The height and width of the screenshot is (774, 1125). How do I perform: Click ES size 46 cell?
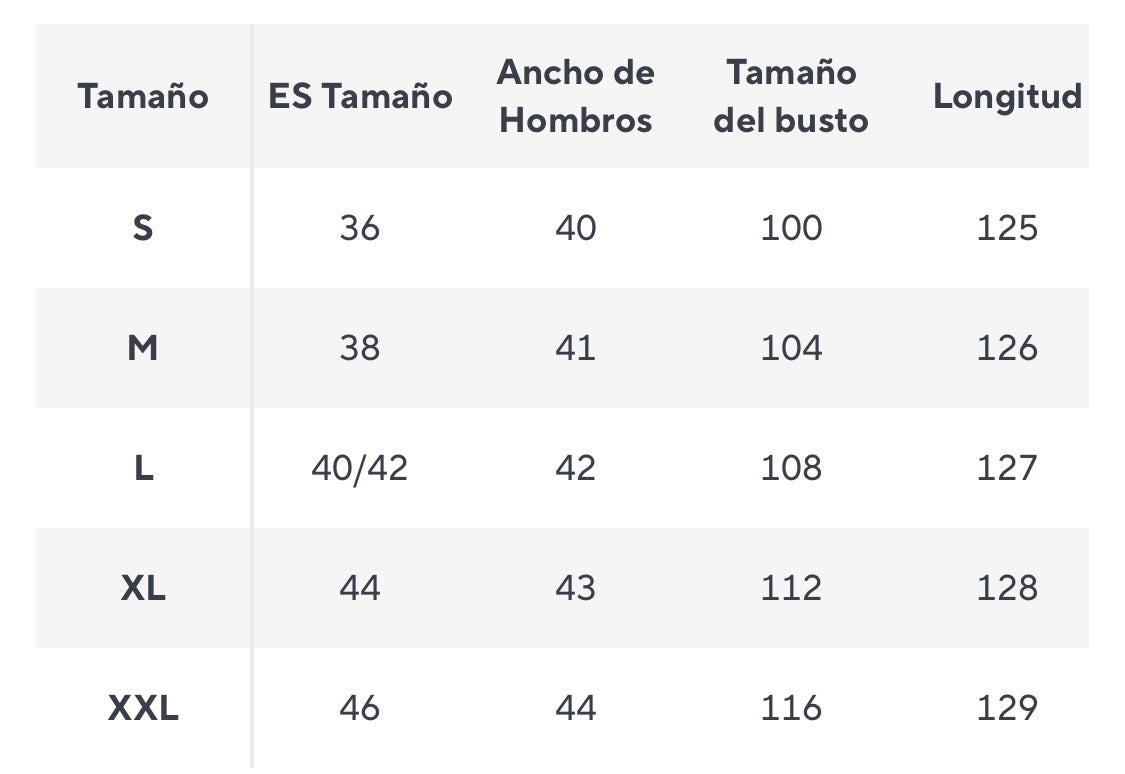[x=360, y=708]
